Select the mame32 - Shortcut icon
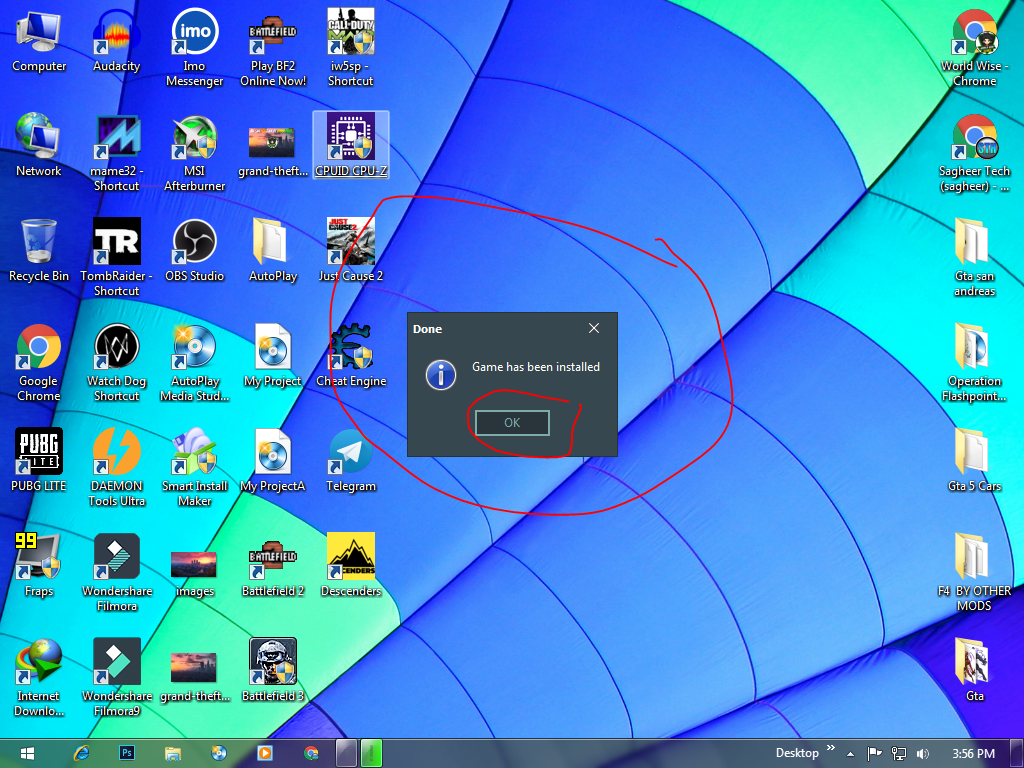 [x=116, y=153]
